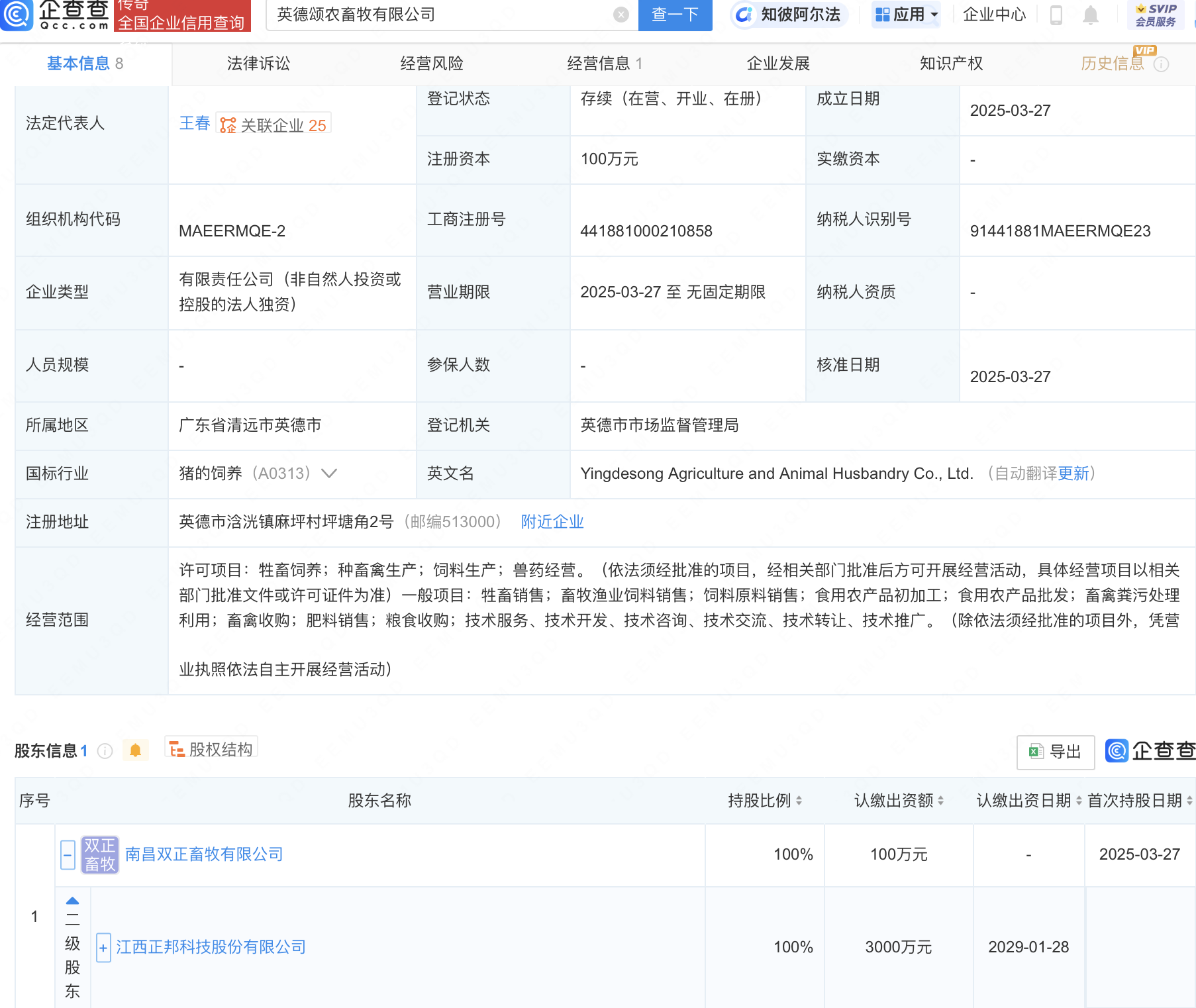Open 企业中心 link
The image size is (1196, 1008).
tap(994, 15)
